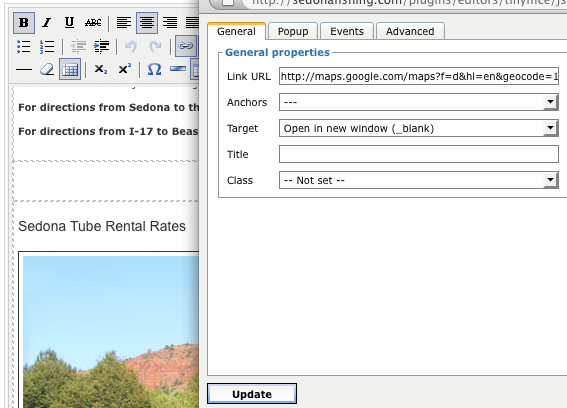Align text left in the editor
The image size is (567, 408).
tap(124, 23)
